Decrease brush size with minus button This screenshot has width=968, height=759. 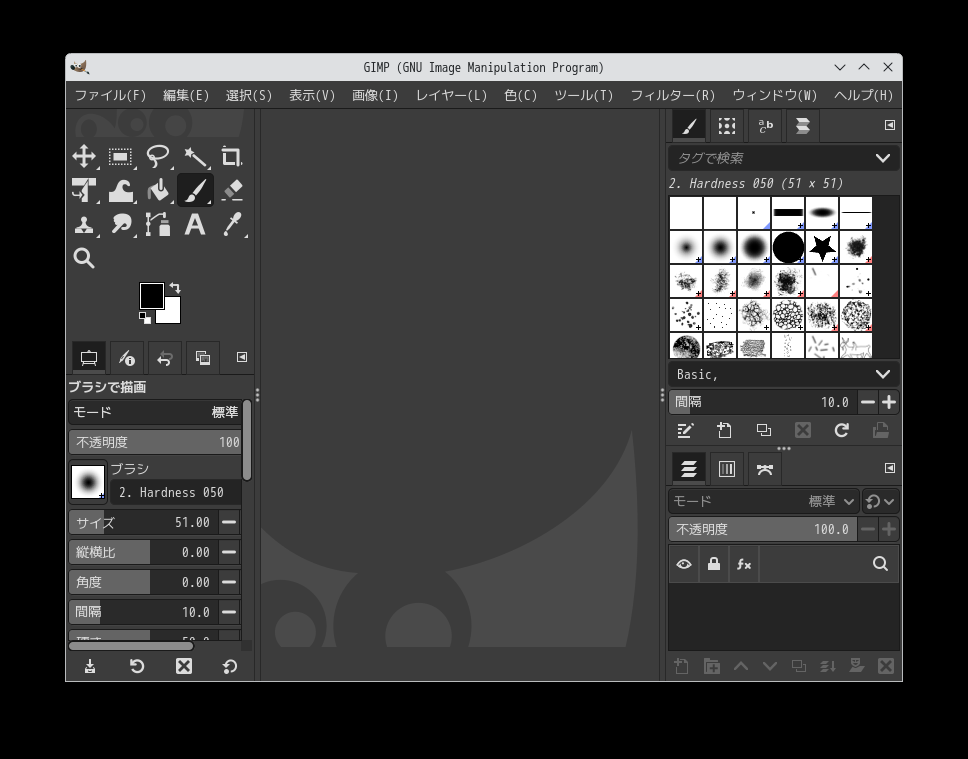[x=229, y=522]
